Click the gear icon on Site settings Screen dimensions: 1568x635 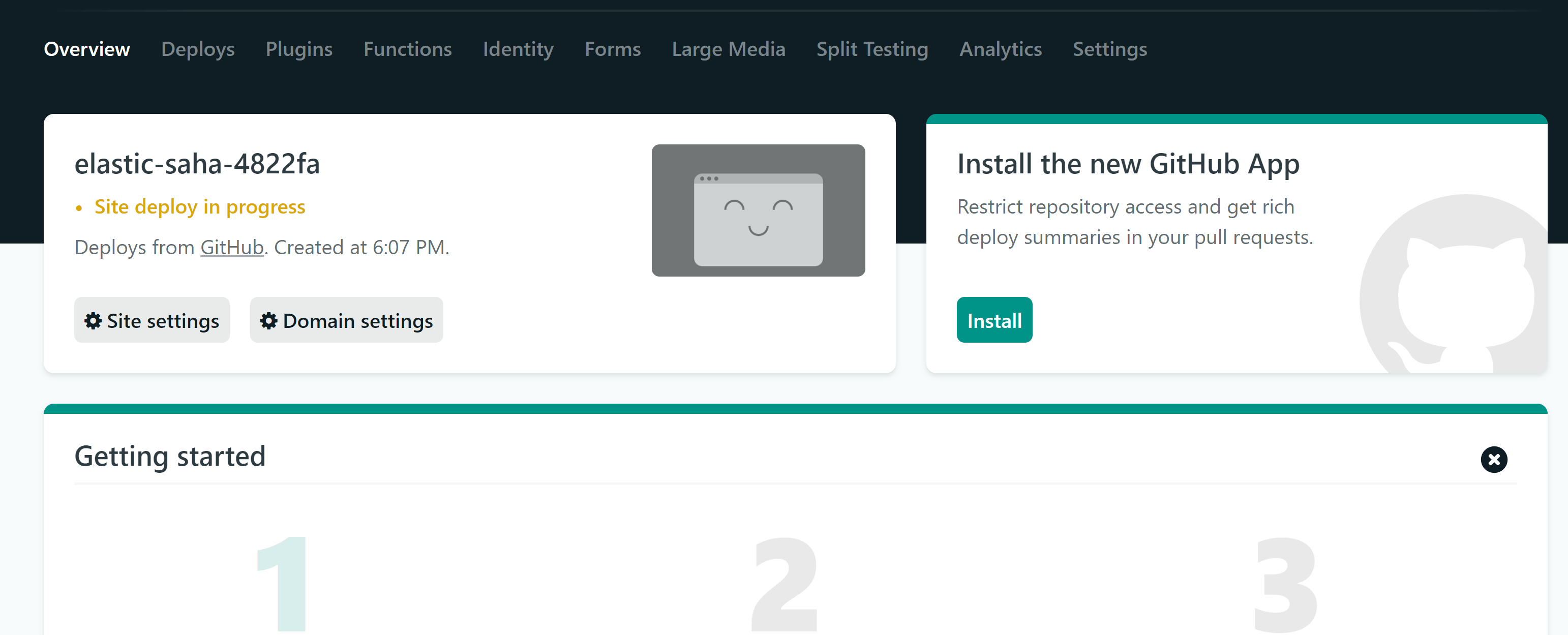click(93, 321)
